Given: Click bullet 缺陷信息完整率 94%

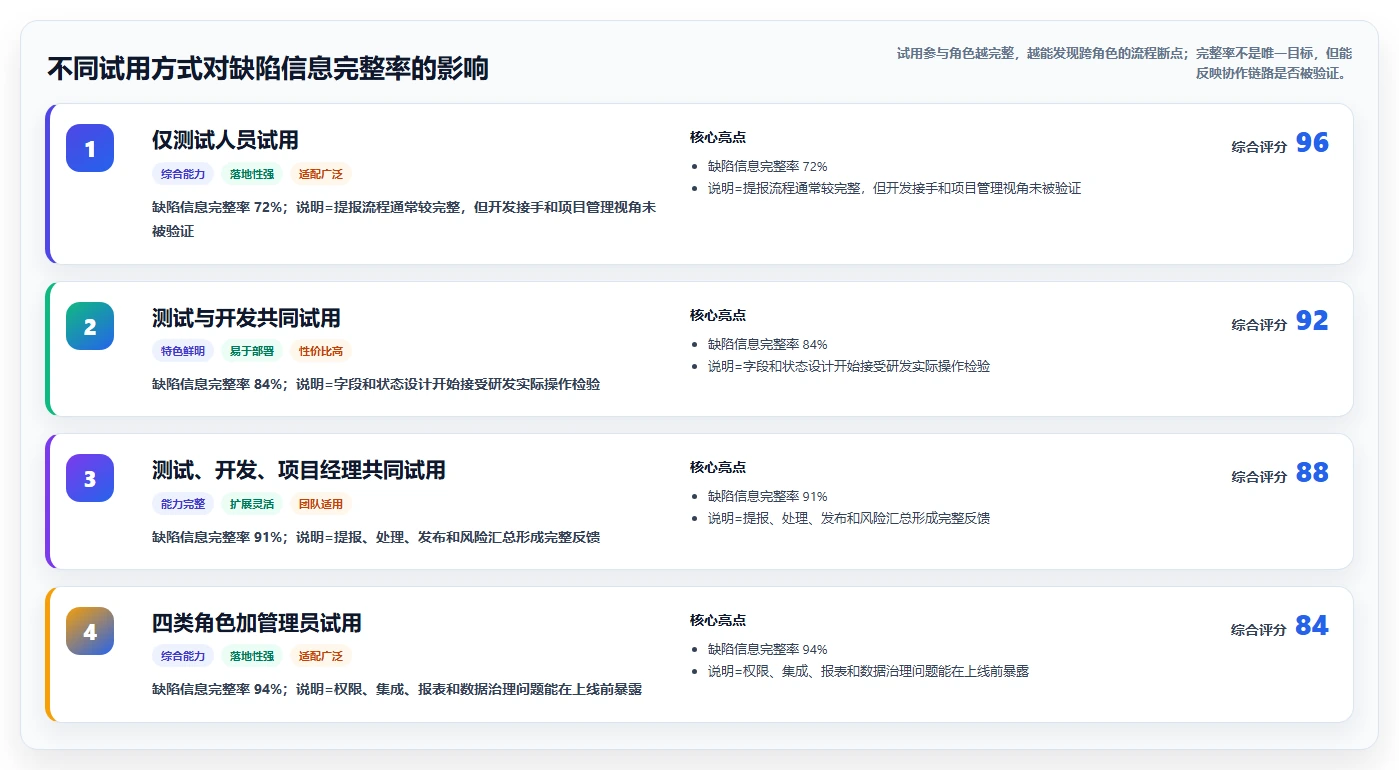Looking at the screenshot, I should [x=767, y=650].
